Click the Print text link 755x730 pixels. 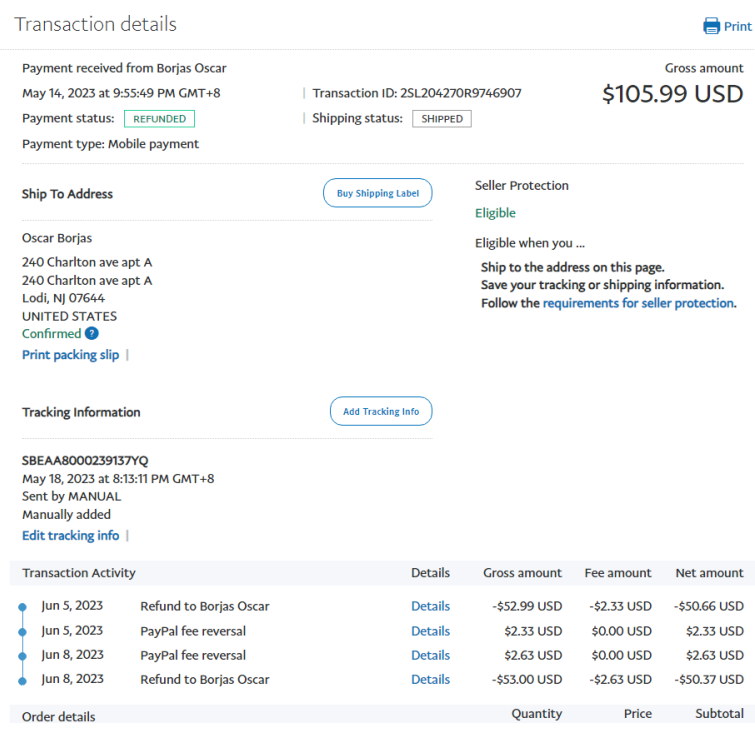(x=738, y=27)
